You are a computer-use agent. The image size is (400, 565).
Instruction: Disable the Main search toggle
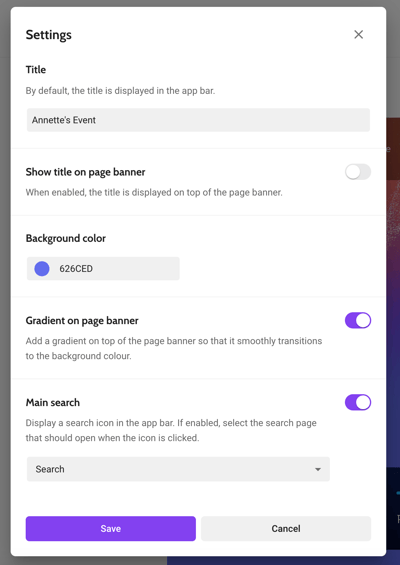358,402
